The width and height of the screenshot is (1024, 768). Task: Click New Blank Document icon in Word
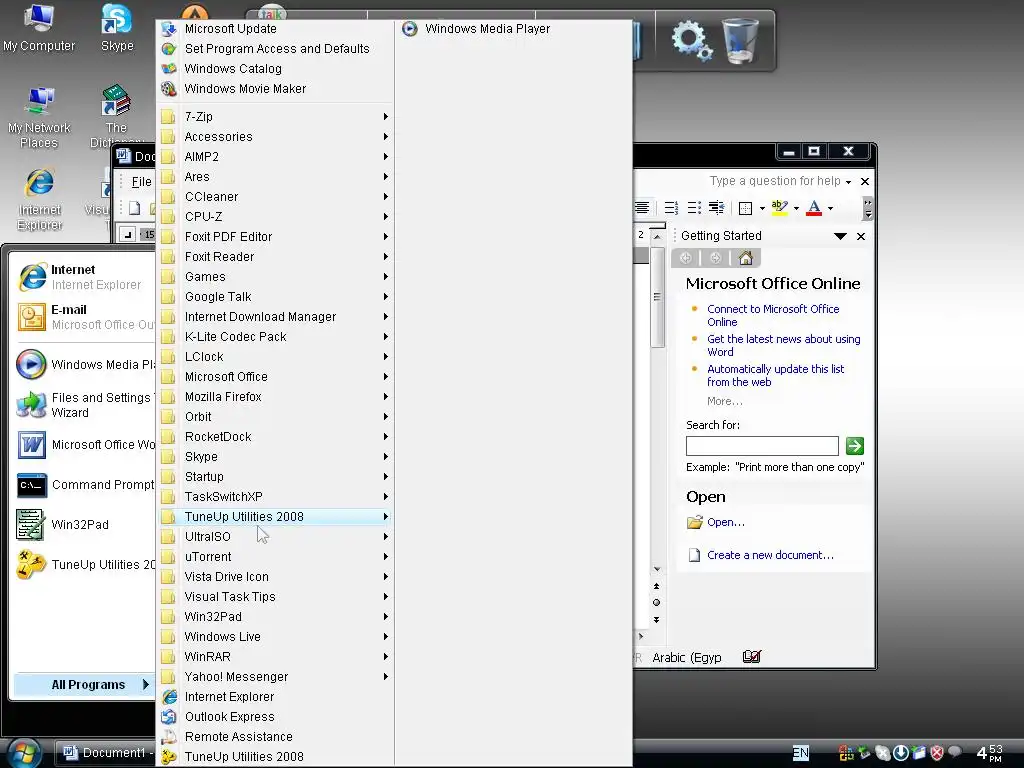[x=135, y=208]
